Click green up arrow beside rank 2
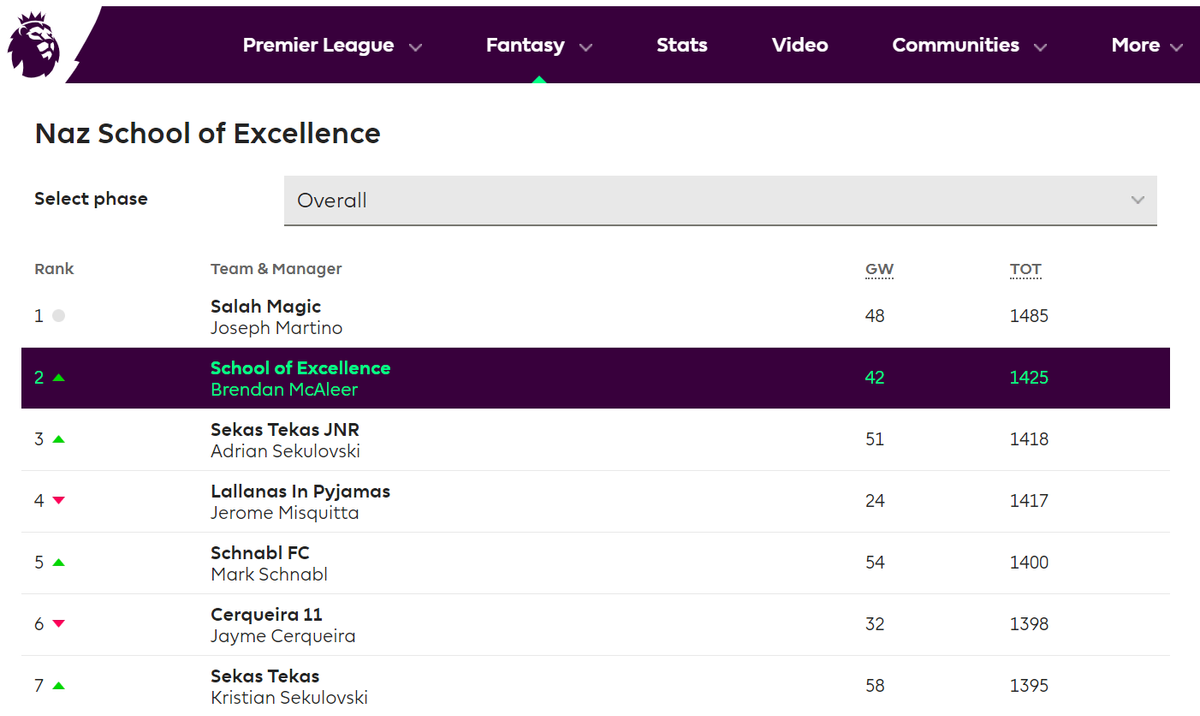This screenshot has height=716, width=1200. 58,378
